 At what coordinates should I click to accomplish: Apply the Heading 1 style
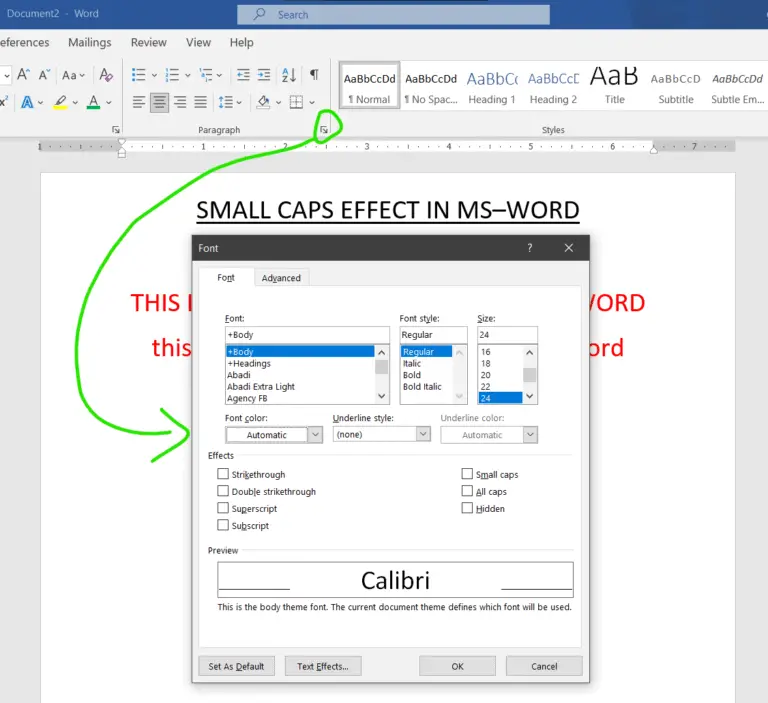pos(492,86)
